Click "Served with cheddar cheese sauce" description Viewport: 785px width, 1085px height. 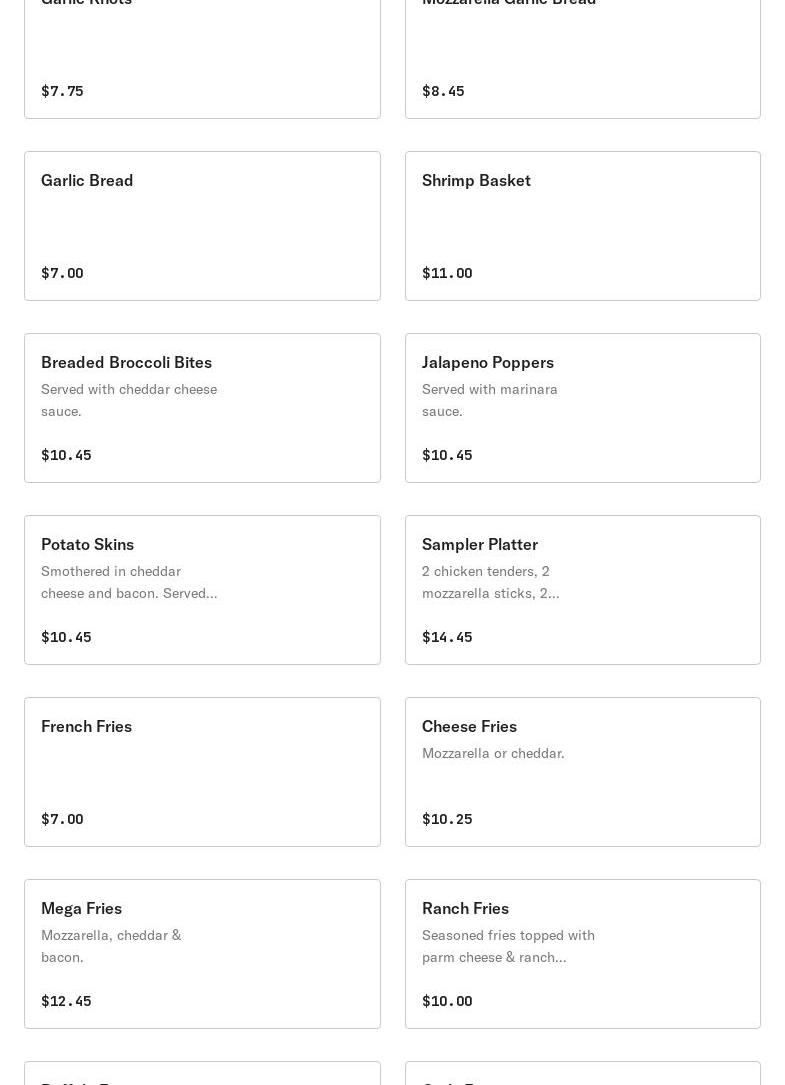coord(129,400)
